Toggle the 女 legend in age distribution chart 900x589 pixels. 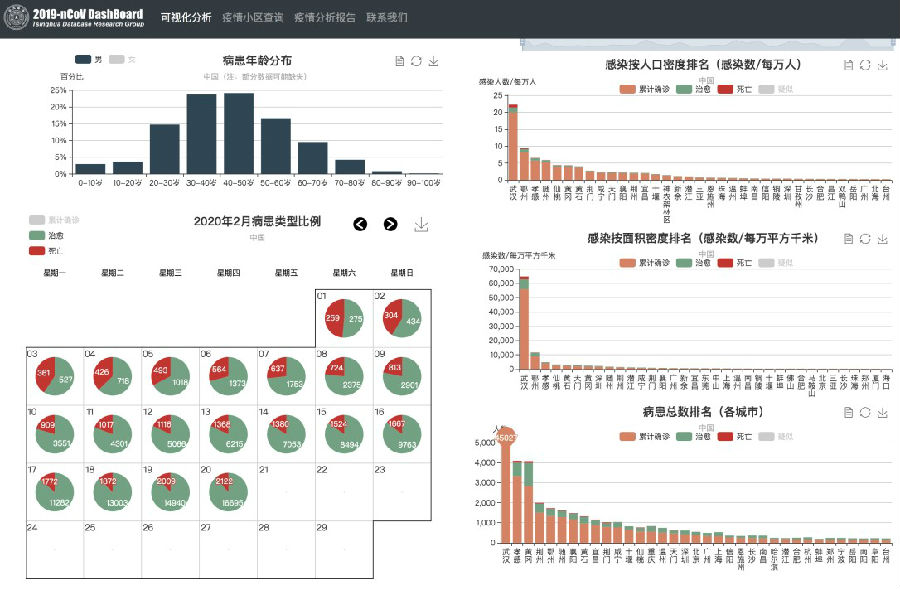click(x=117, y=60)
